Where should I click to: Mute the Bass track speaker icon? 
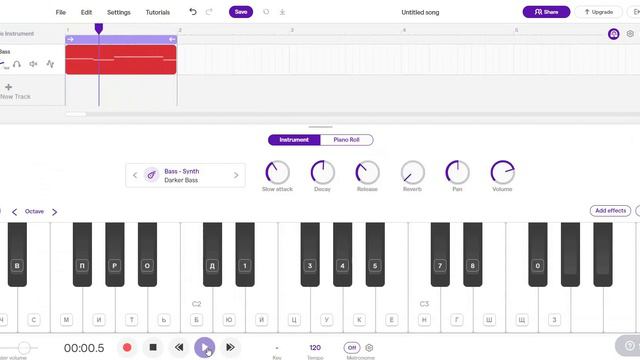[33, 64]
